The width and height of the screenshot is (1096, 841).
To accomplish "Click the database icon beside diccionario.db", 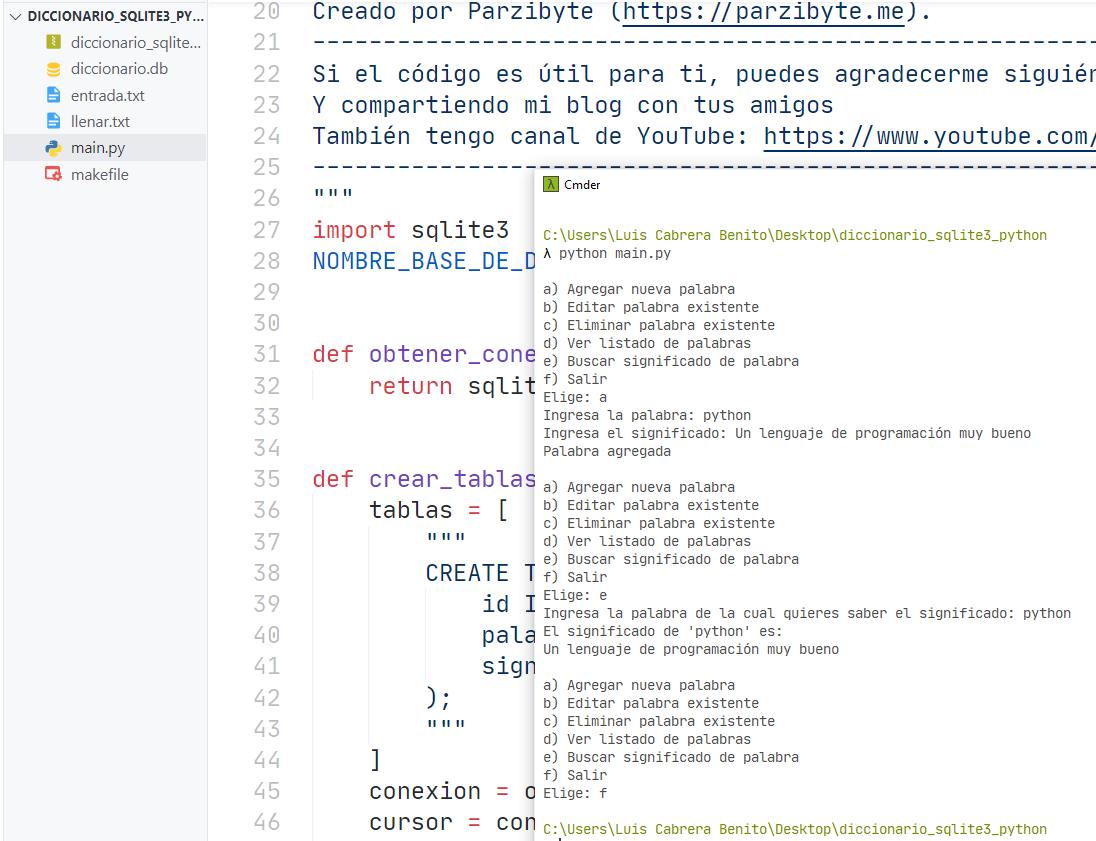I will pyautogui.click(x=53, y=69).
